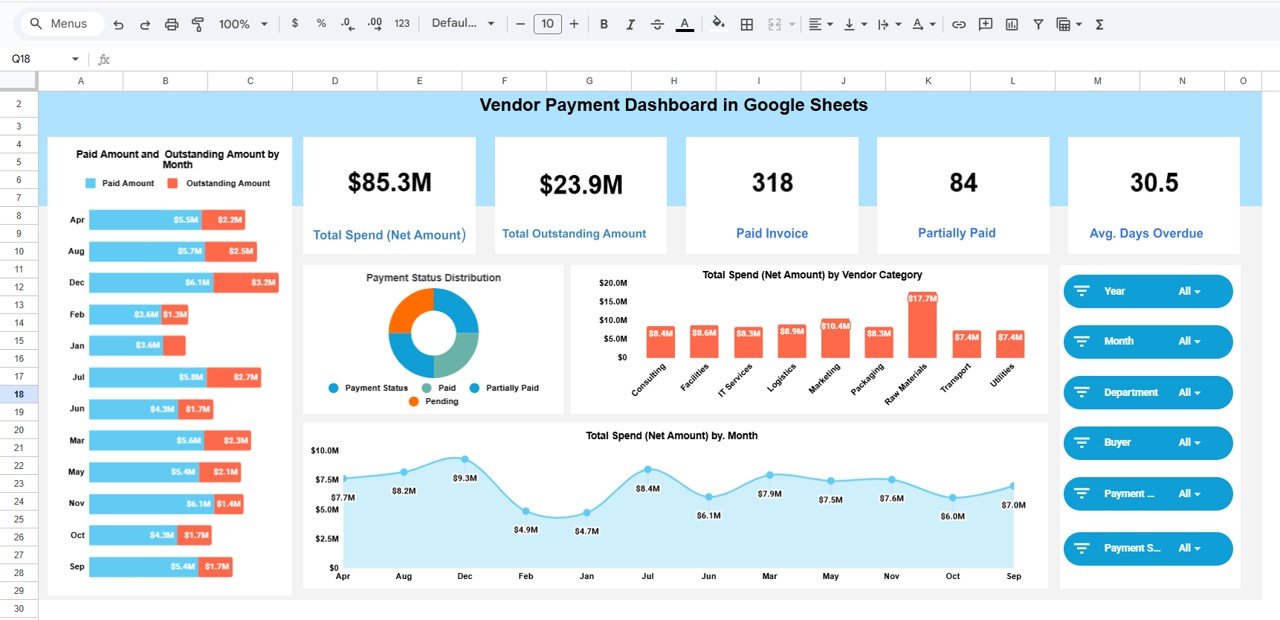This screenshot has height=620, width=1280.
Task: Click the Print icon
Action: (171, 24)
